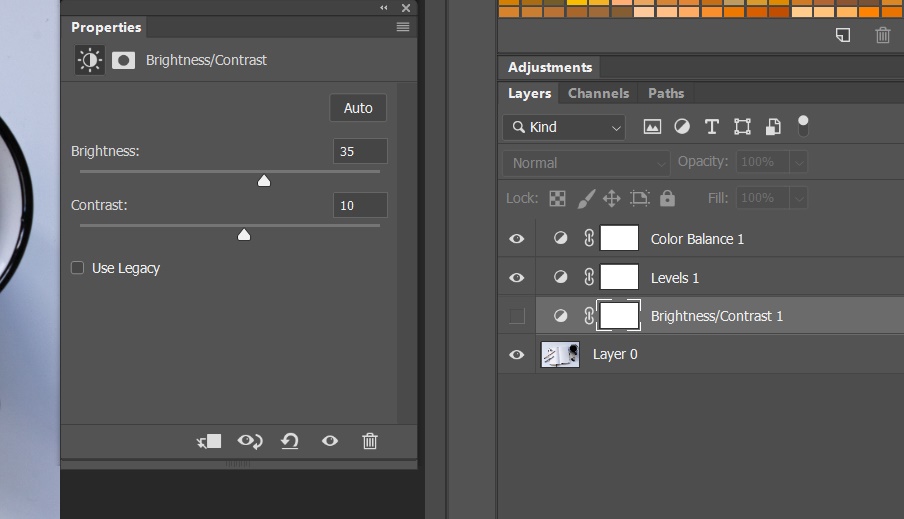Lock image pixels with brush icon

586,198
